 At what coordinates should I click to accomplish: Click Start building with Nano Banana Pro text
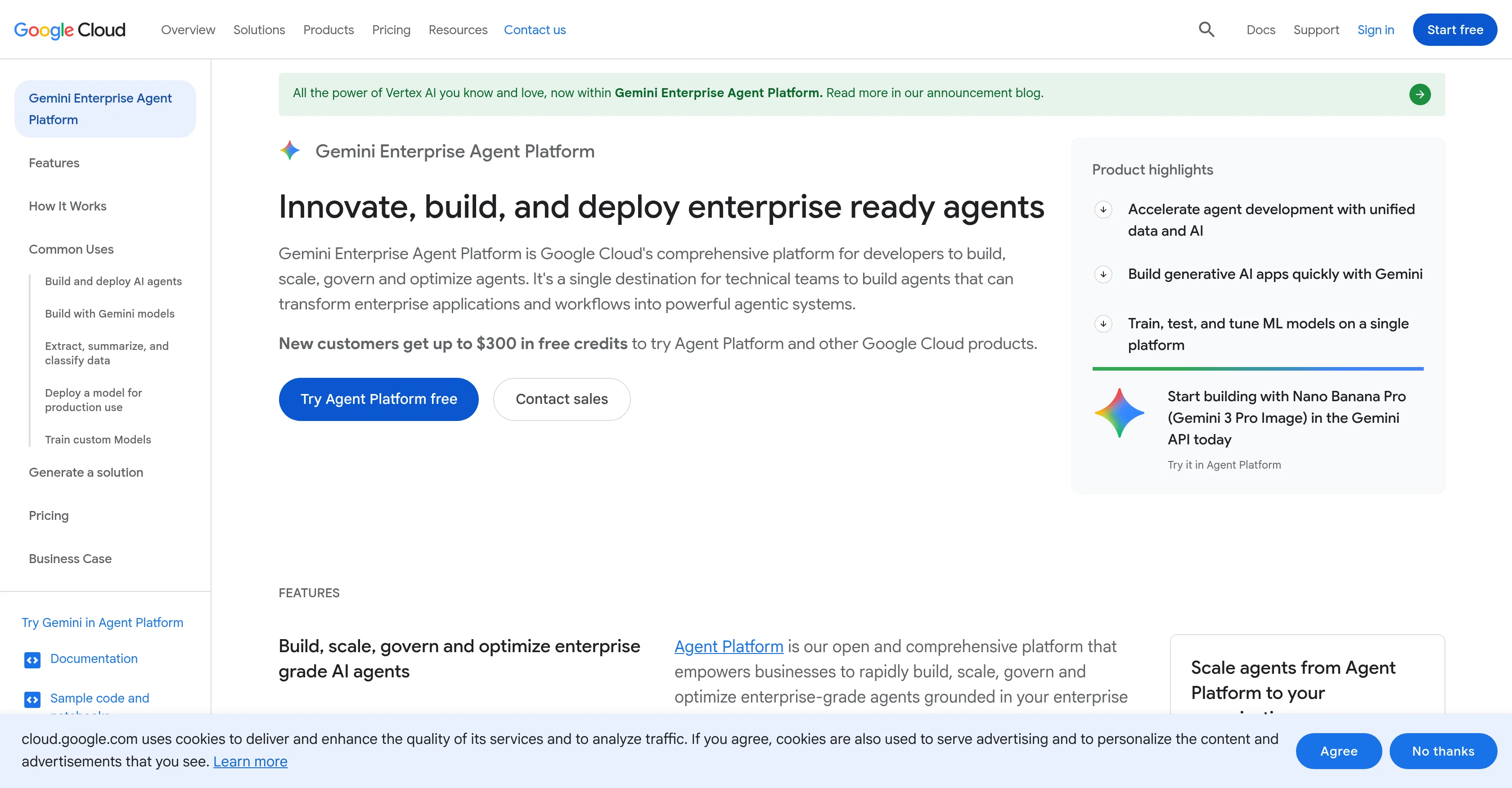tap(1286, 418)
